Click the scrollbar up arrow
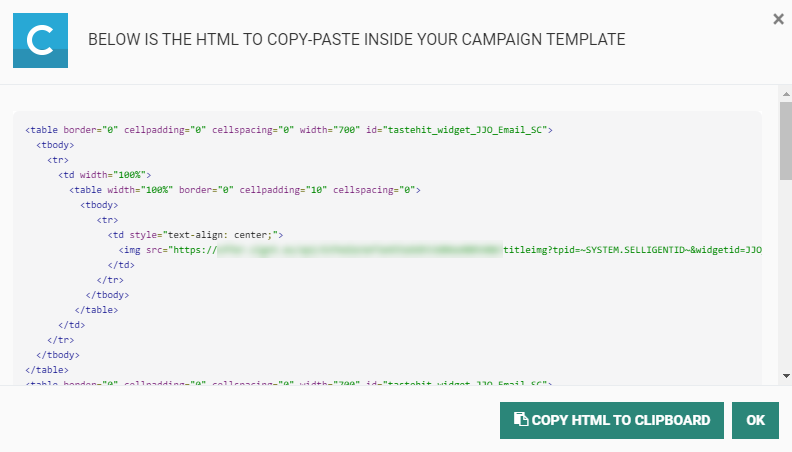This screenshot has height=452, width=792. (x=785, y=93)
